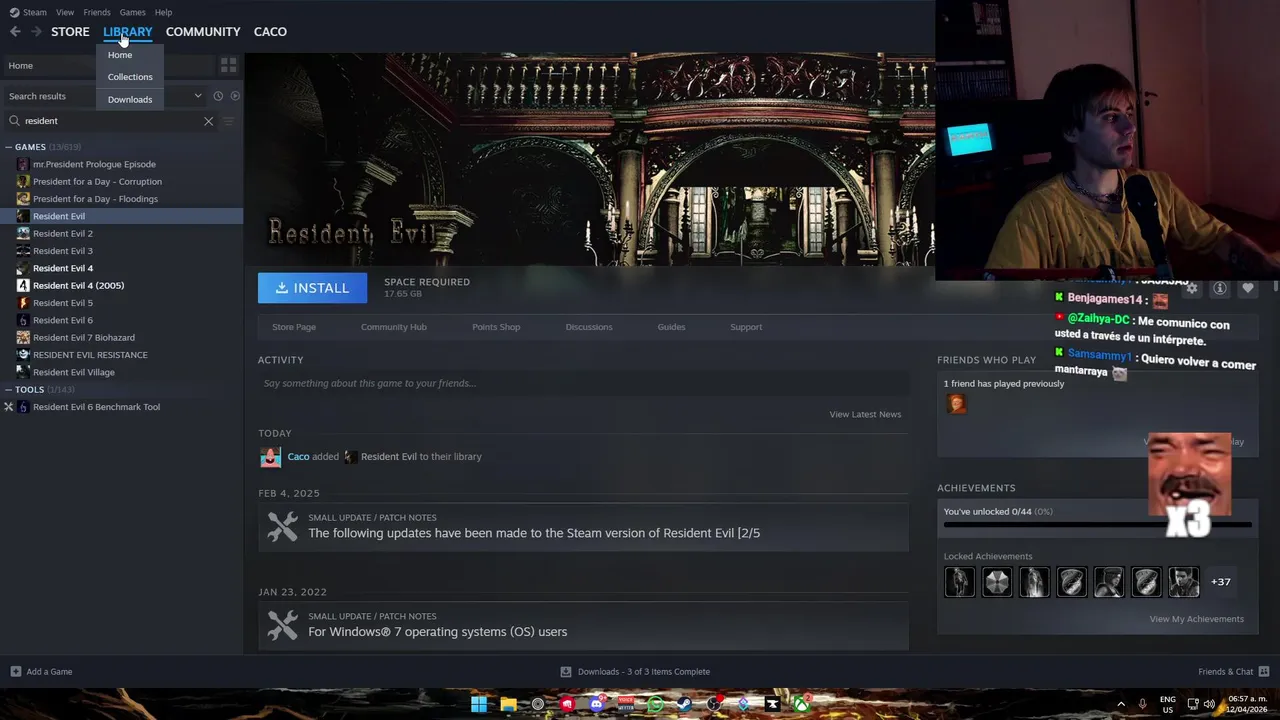Open Friends & Chat icon
Screen dimensions: 1280x720
(1264, 671)
